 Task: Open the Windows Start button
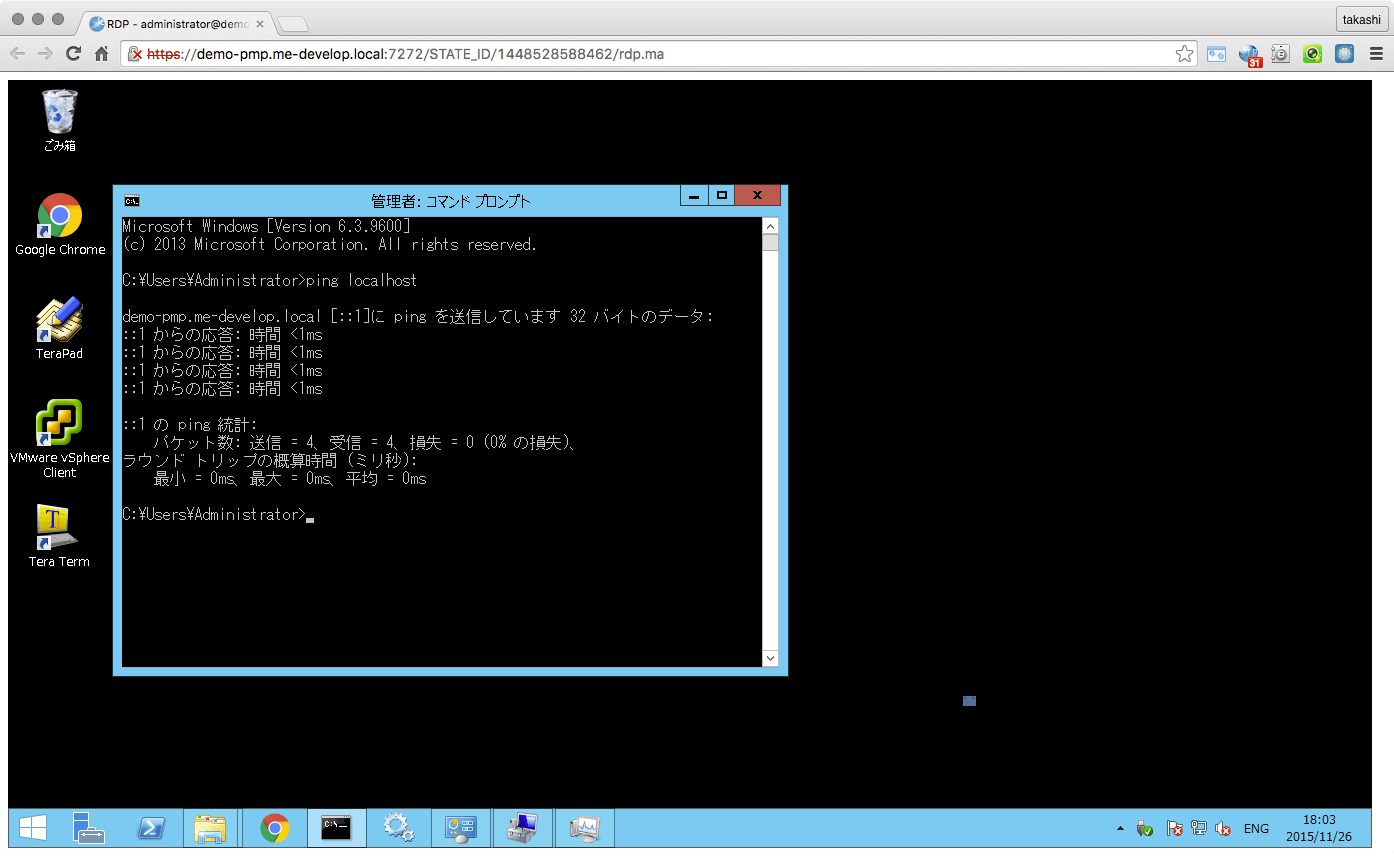(x=33, y=828)
